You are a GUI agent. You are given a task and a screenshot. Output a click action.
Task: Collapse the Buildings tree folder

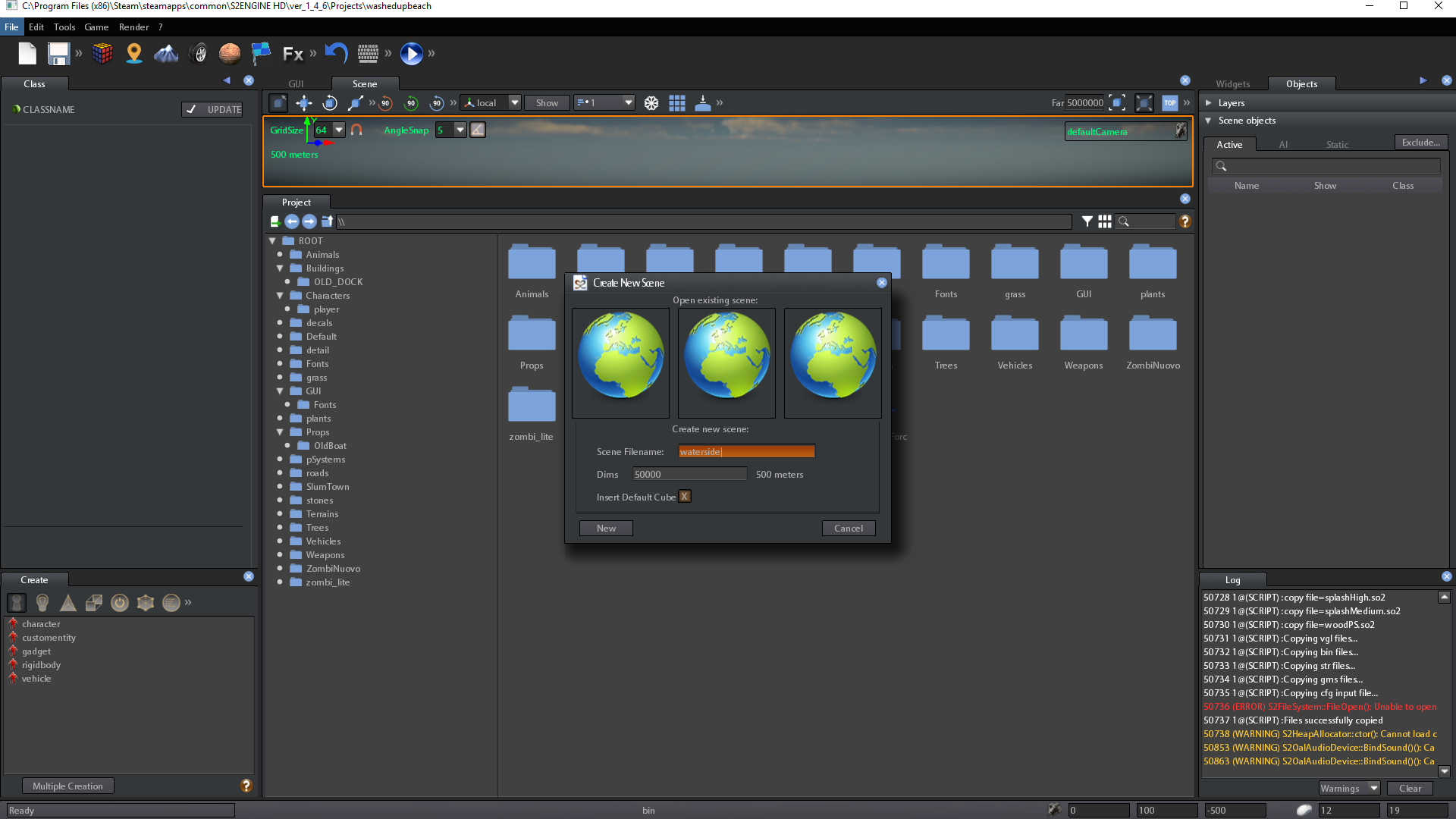[x=280, y=268]
